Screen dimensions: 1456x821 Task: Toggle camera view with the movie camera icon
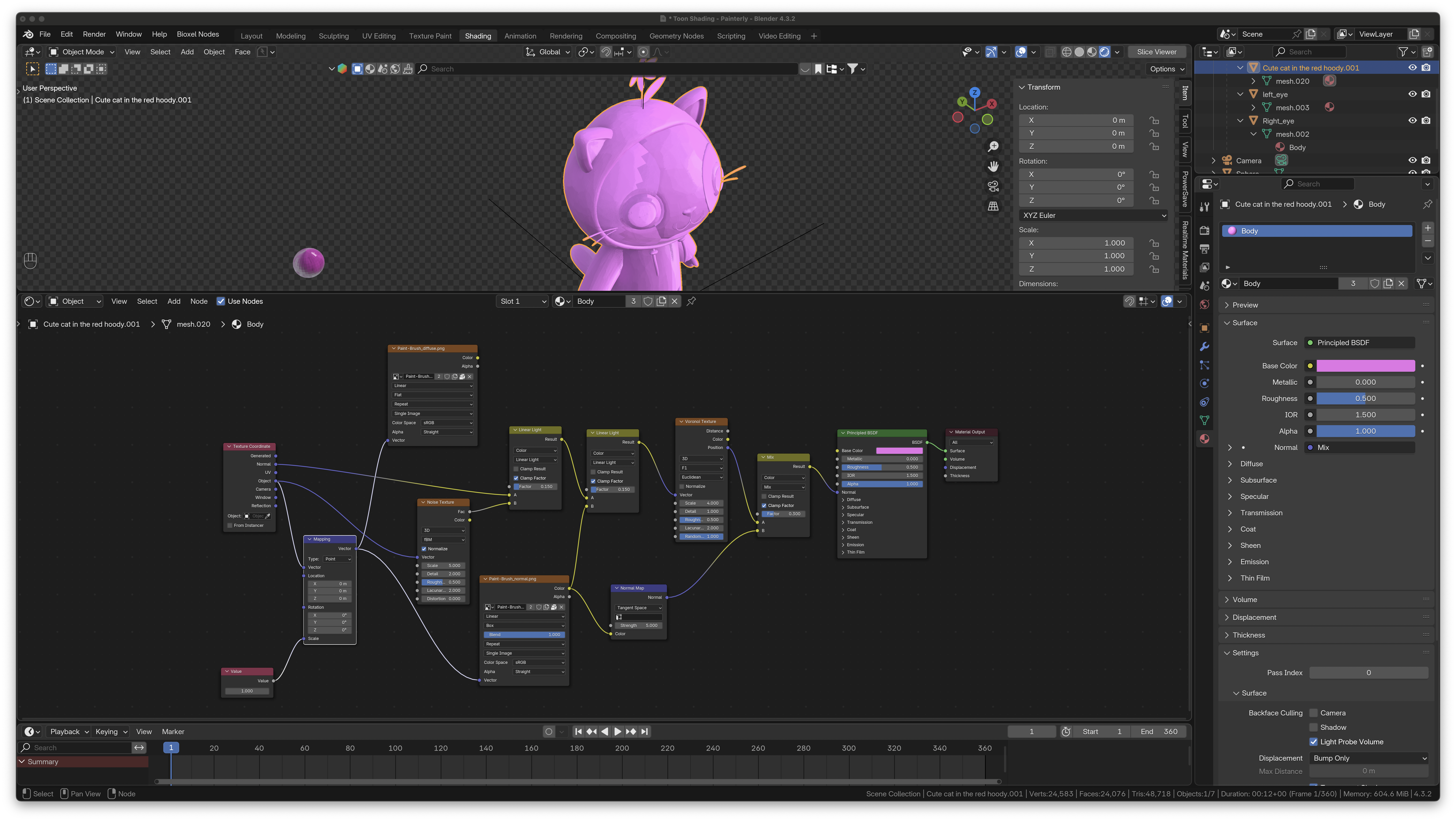tap(993, 186)
